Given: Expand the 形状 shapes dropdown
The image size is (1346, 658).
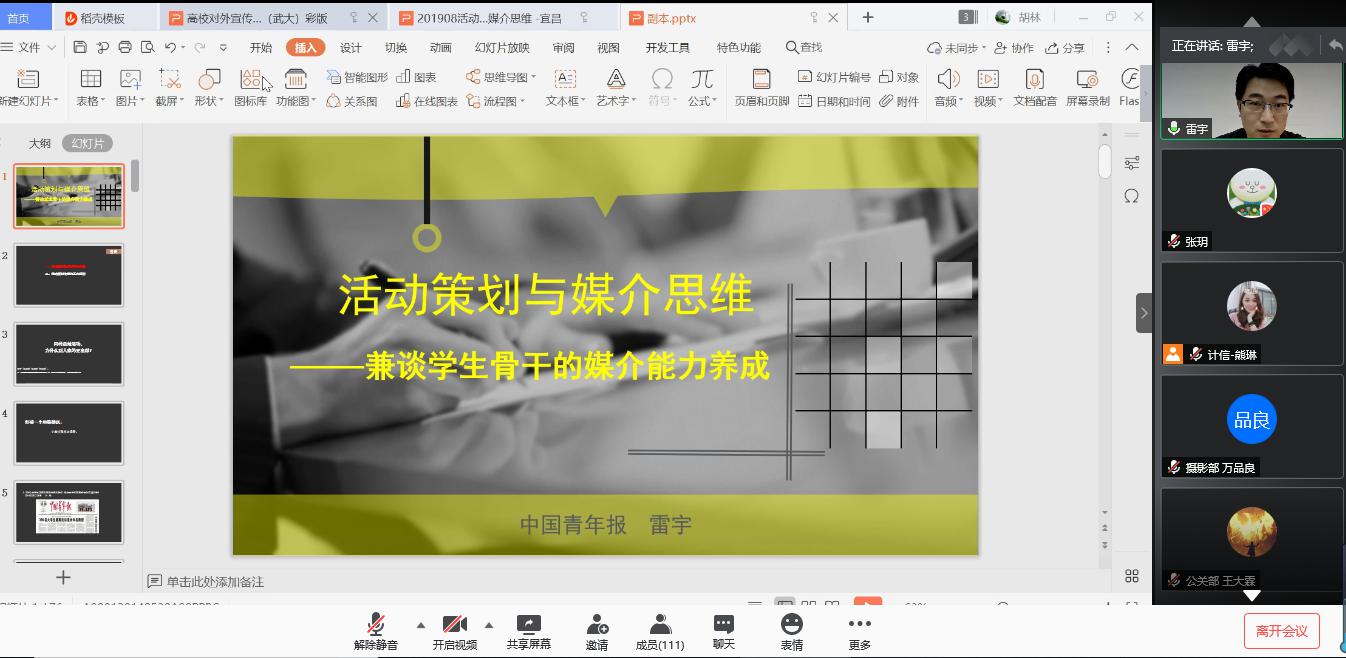Looking at the screenshot, I should 221,101.
